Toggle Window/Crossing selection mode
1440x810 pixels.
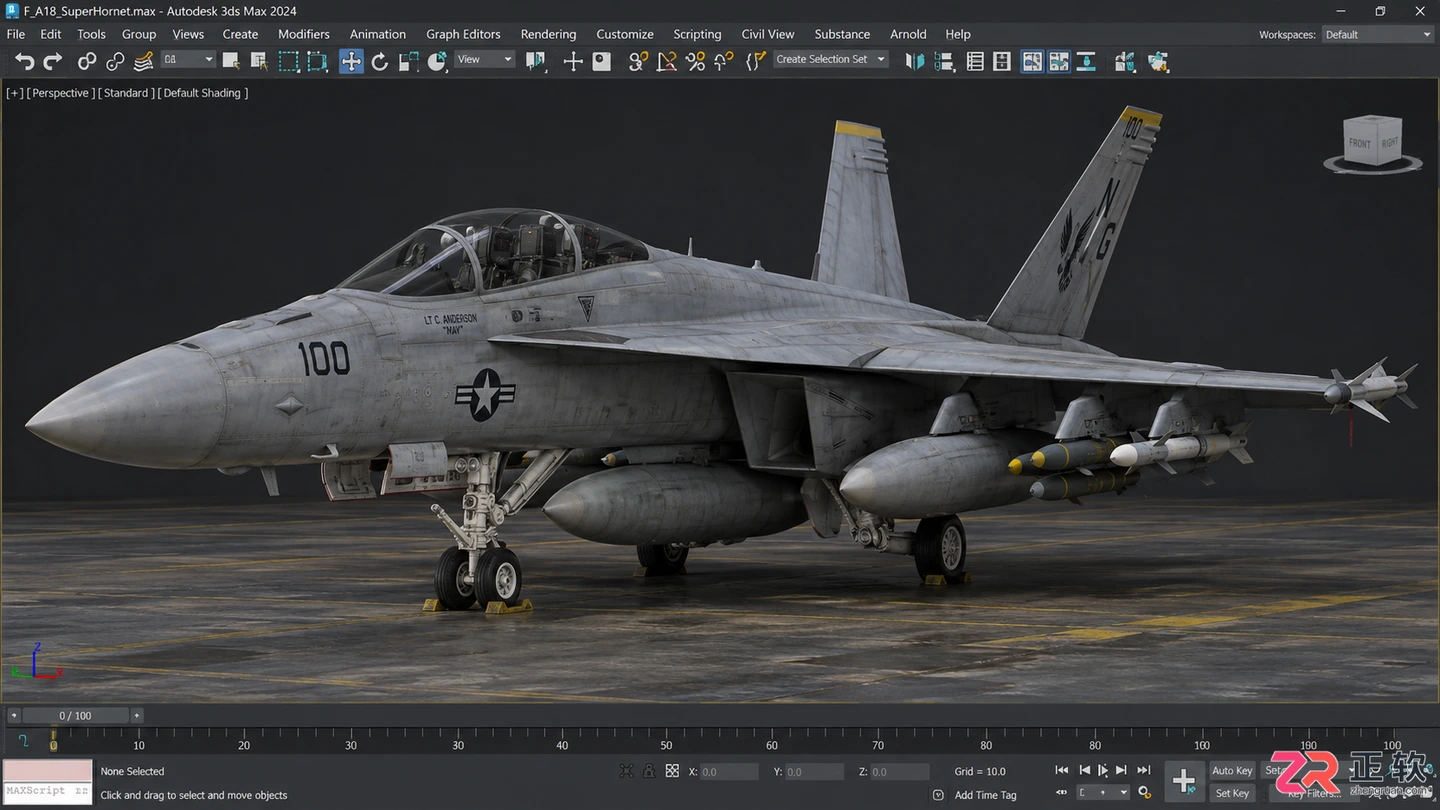(x=317, y=61)
